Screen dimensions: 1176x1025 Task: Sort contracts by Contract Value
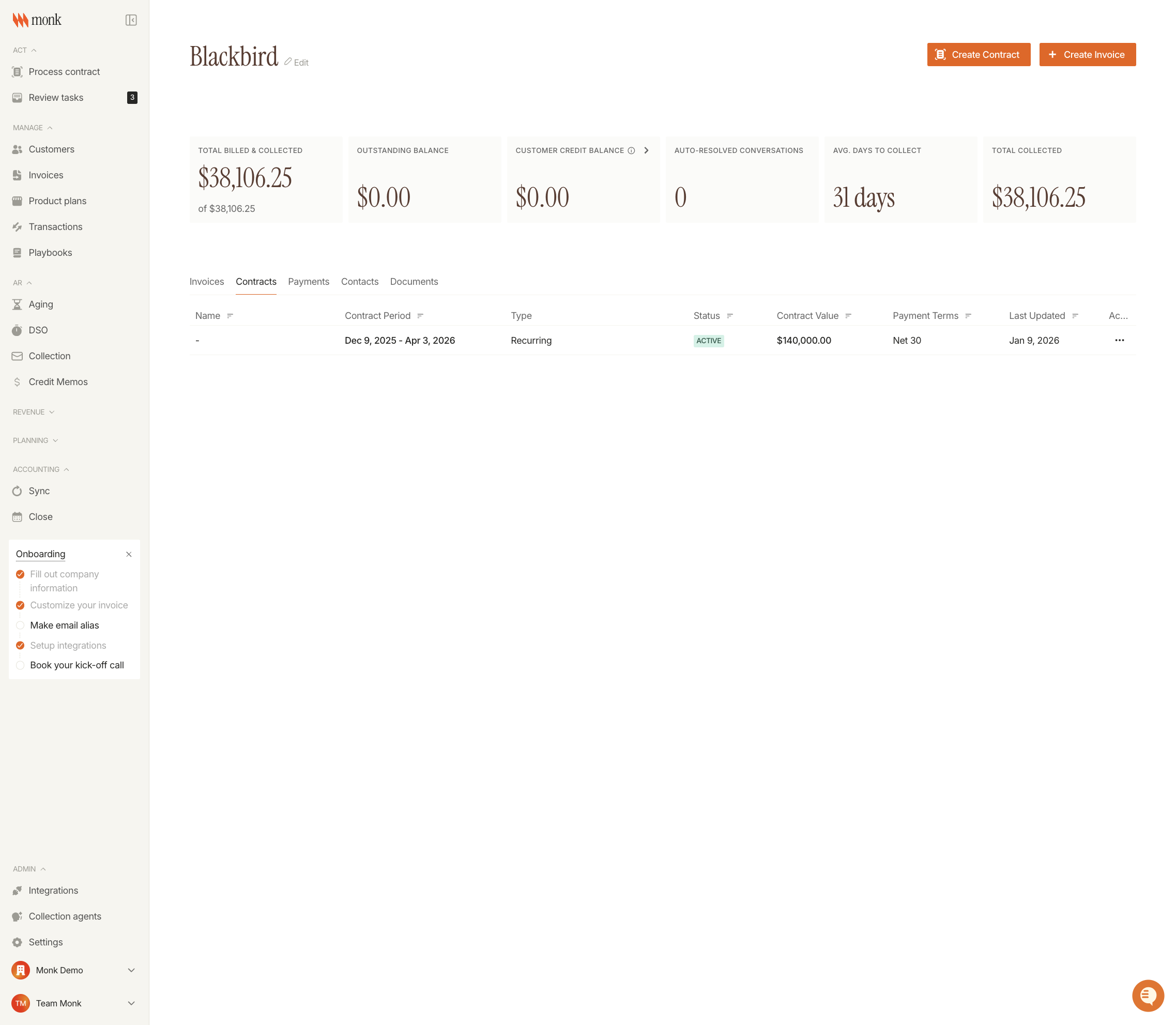(x=848, y=315)
